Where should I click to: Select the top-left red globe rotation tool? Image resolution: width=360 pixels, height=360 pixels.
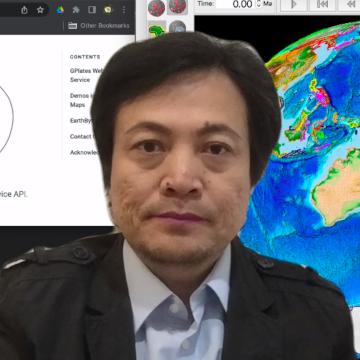coord(156,8)
